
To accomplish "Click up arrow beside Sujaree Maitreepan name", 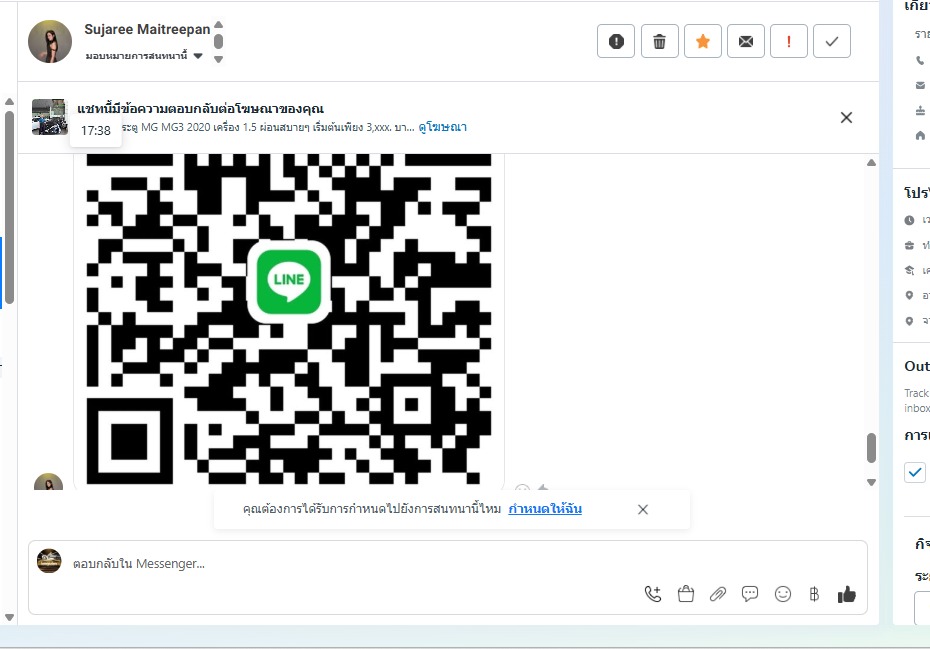I will coord(218,24).
